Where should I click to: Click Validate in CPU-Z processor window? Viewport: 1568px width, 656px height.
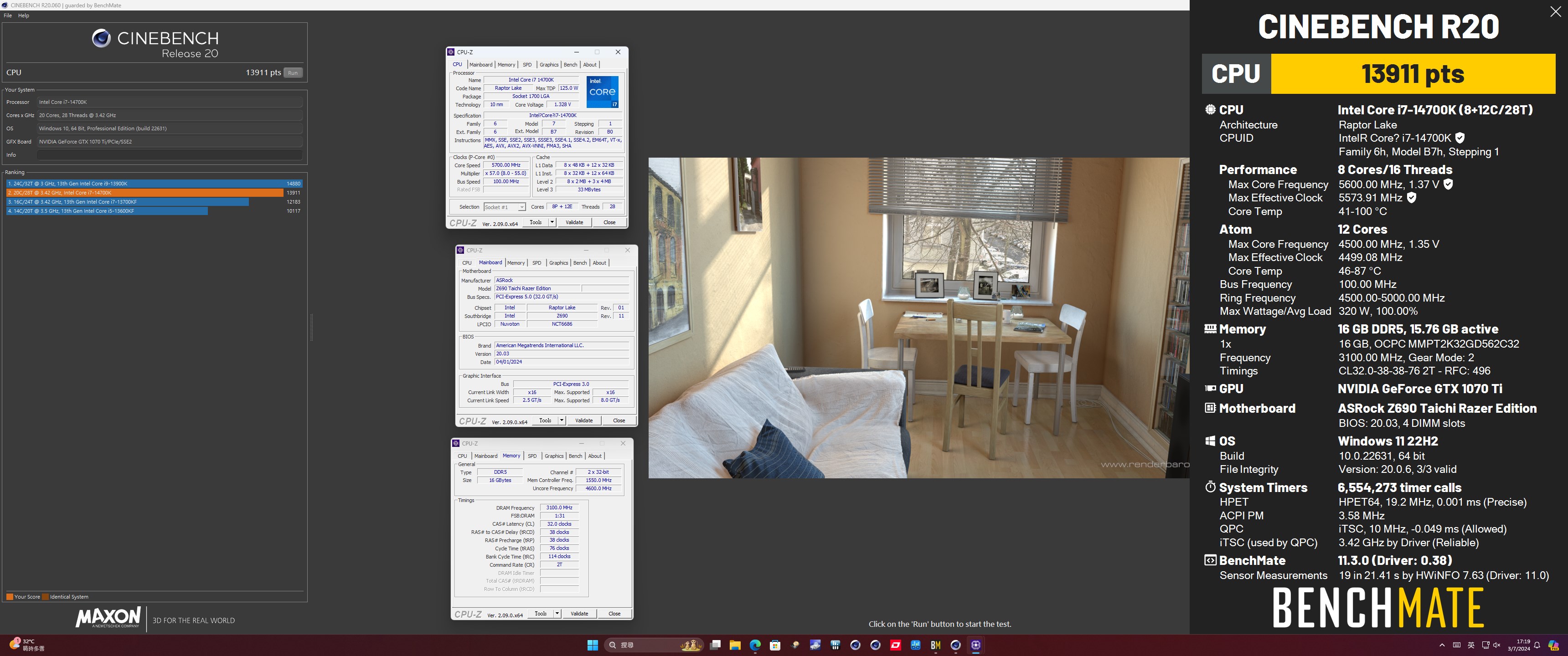574,222
